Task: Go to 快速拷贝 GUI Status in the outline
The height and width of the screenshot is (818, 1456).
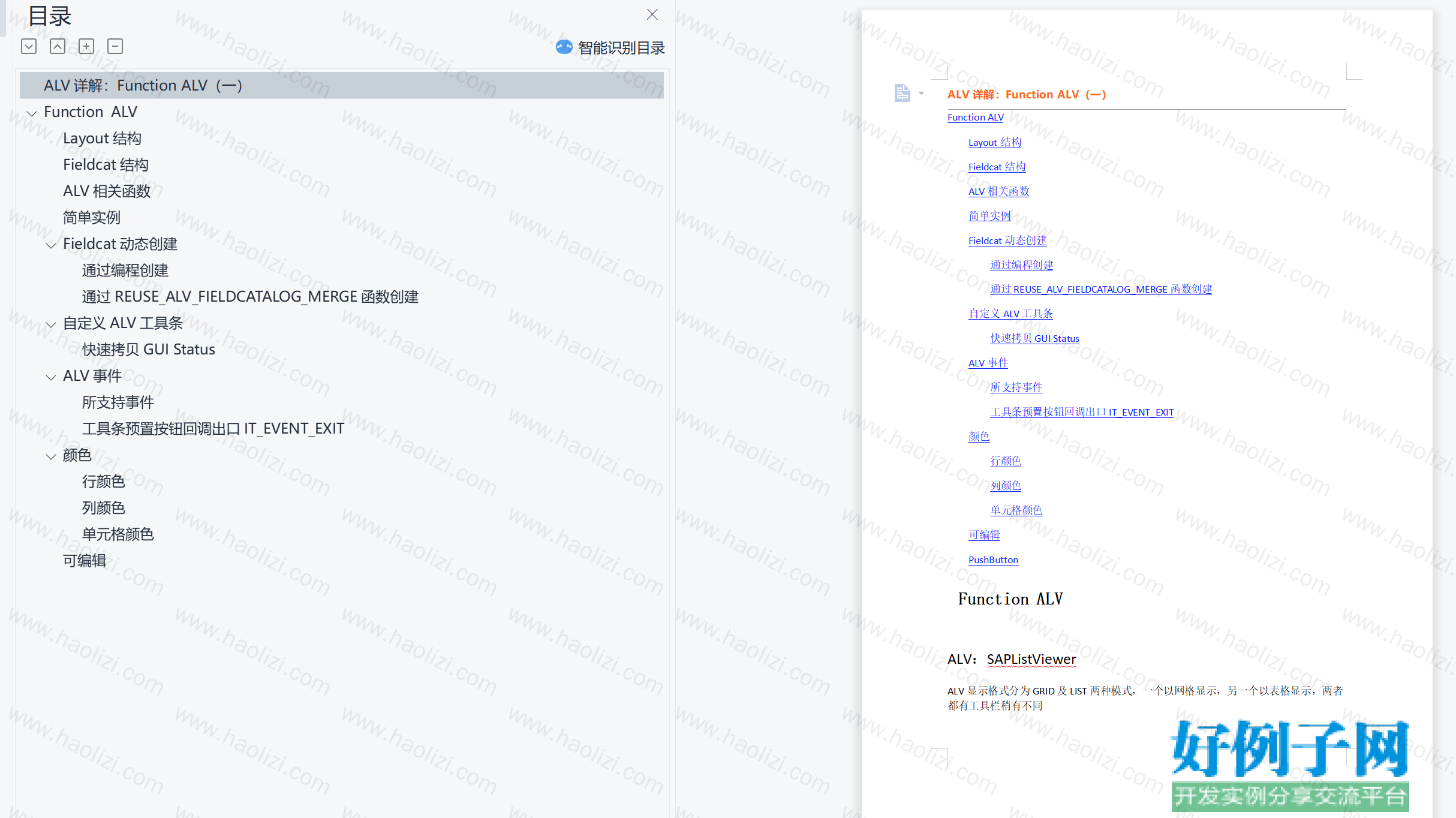Action: 149,349
